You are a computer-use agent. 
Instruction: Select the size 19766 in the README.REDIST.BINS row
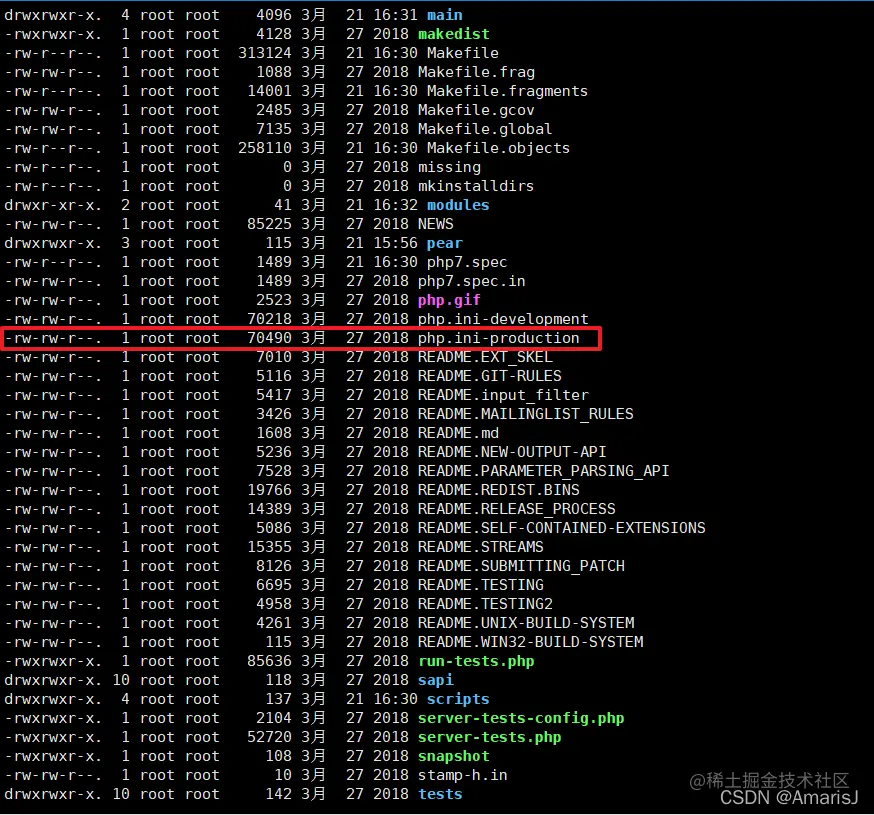click(x=269, y=490)
